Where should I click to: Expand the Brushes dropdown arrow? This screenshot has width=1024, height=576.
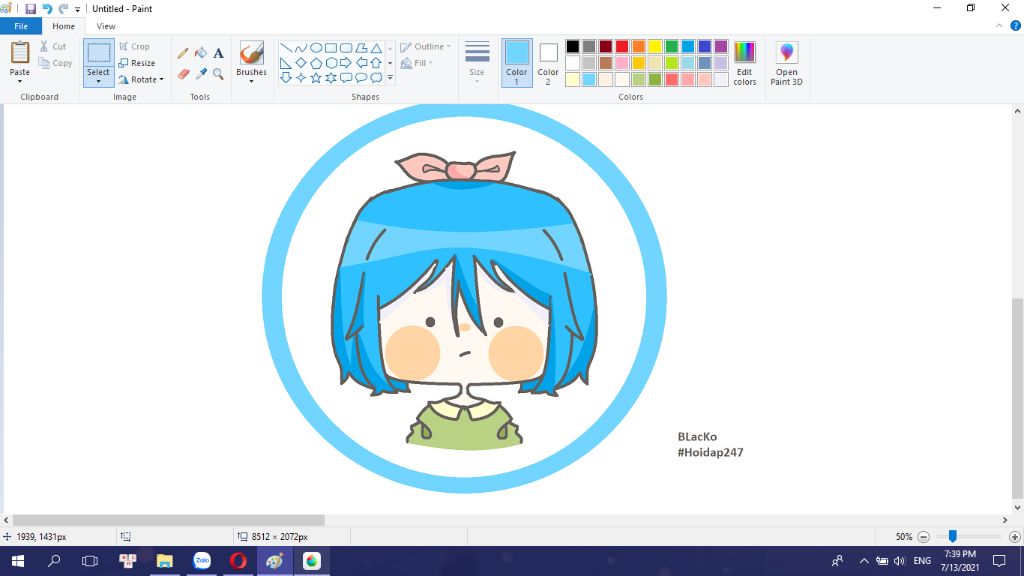tap(251, 81)
